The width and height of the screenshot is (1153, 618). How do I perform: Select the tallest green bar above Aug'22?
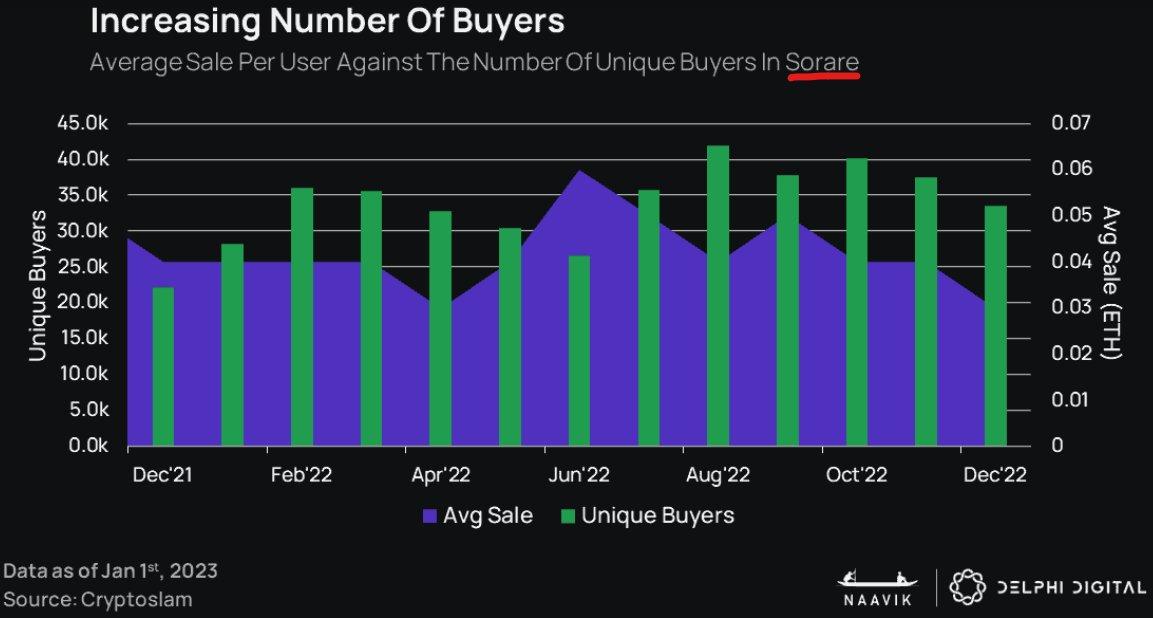pos(717,295)
